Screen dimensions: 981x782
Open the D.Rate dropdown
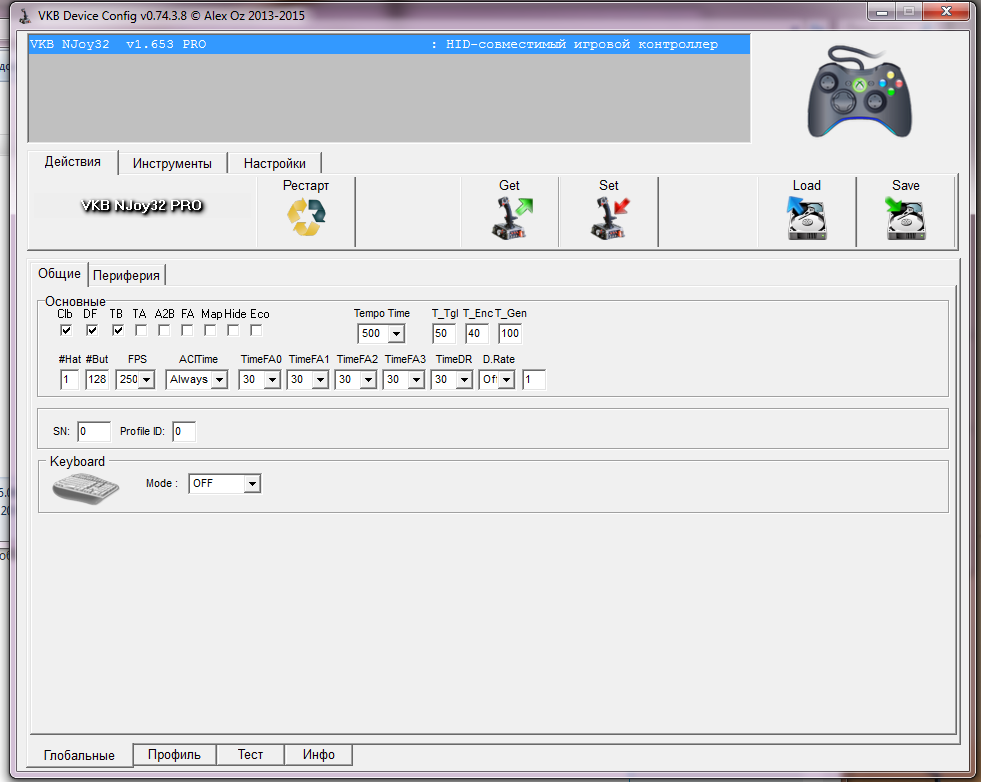point(507,379)
